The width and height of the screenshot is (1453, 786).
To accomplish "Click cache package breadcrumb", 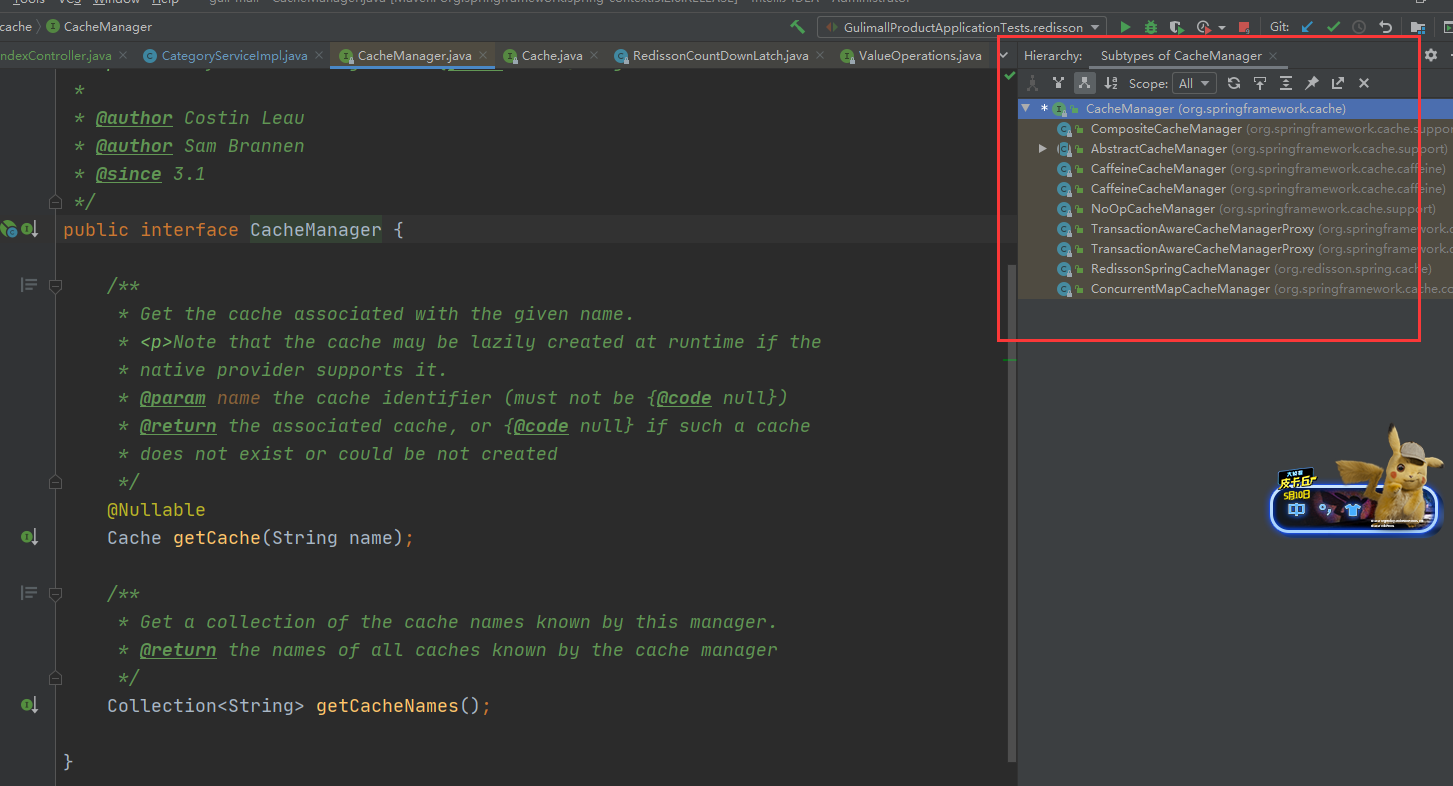I will pyautogui.click(x=15, y=27).
